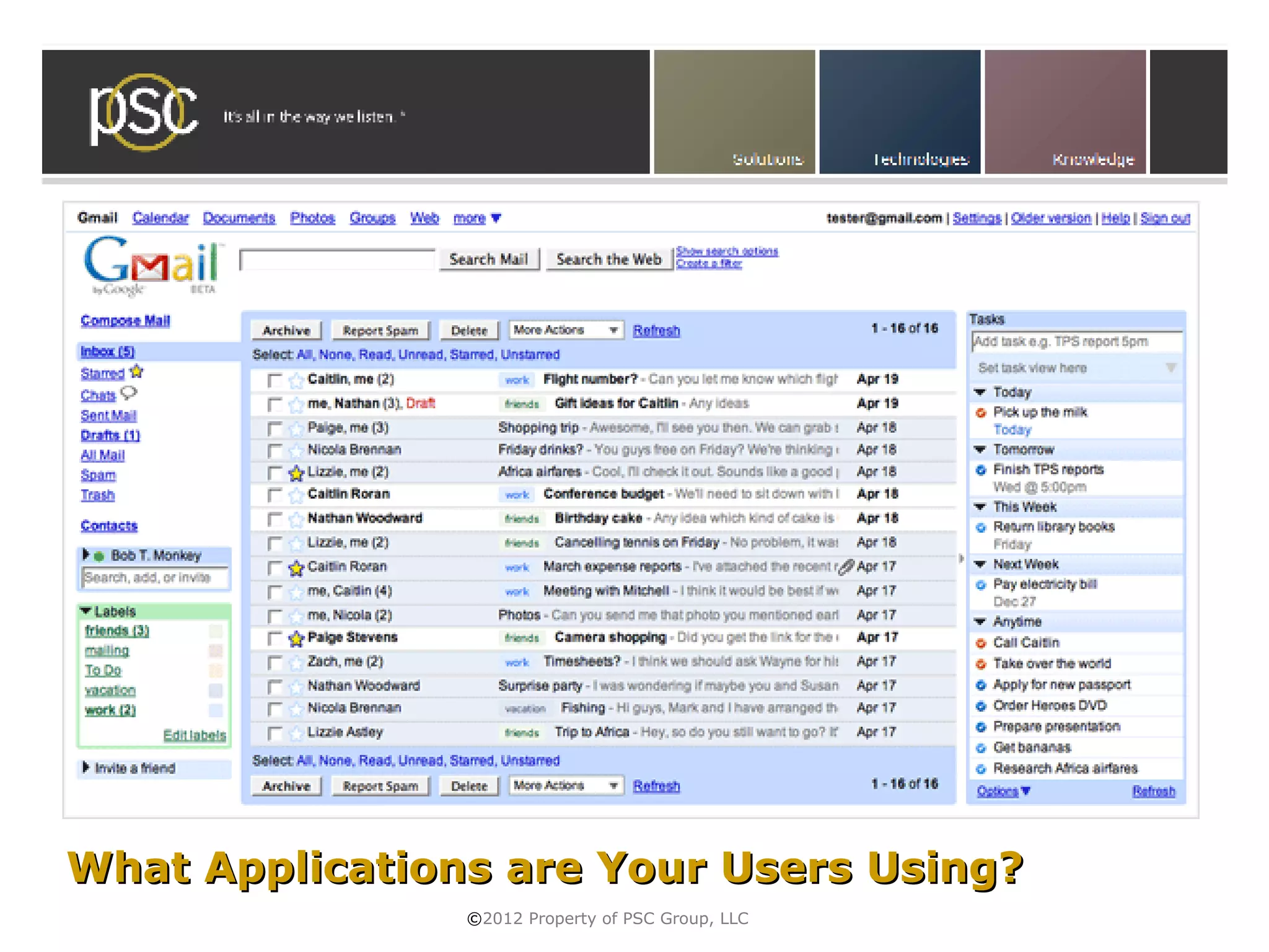The width and height of the screenshot is (1269, 952).
Task: Star the Zach, me Timesheets email
Action: coord(297,662)
